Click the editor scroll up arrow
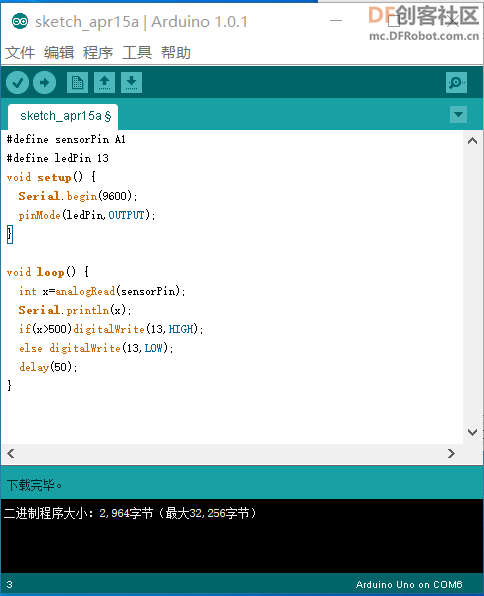Image resolution: width=484 pixels, height=596 pixels. [x=472, y=141]
